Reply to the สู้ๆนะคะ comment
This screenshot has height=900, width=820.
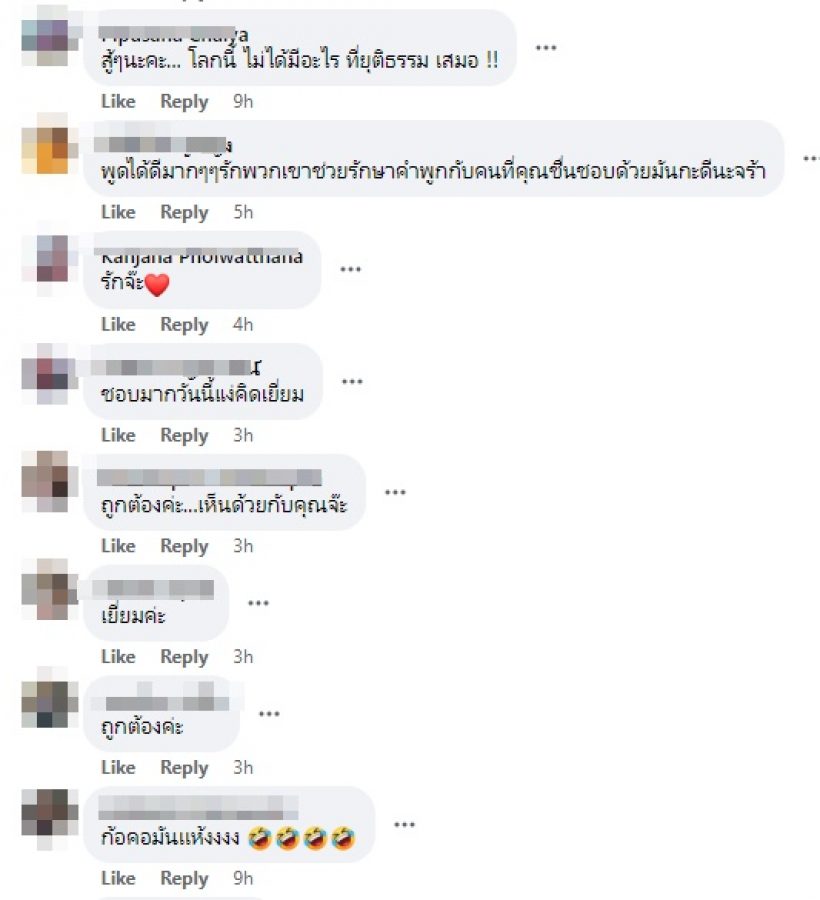tap(184, 102)
